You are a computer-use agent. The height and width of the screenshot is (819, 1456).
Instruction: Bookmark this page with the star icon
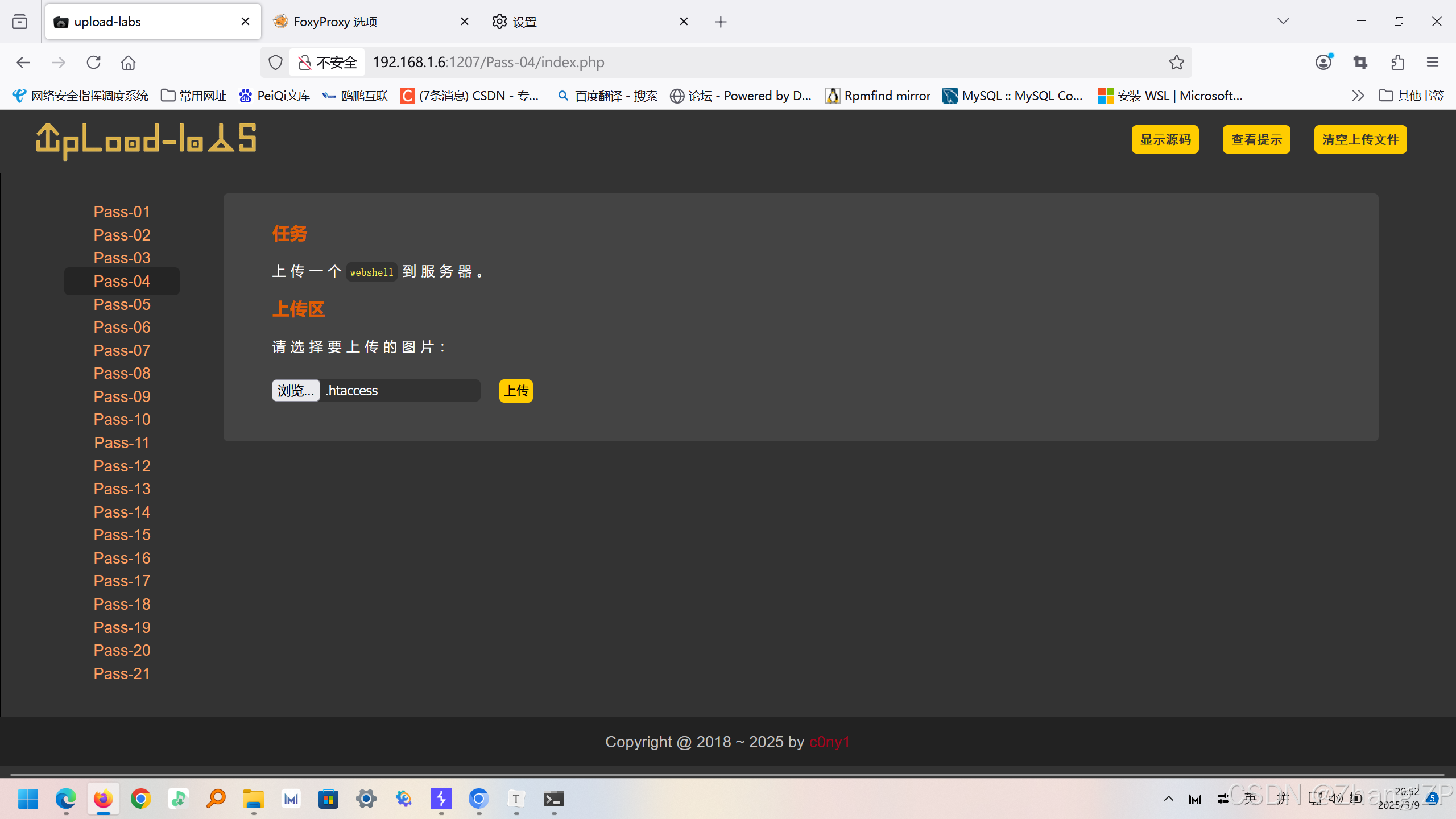(1177, 62)
